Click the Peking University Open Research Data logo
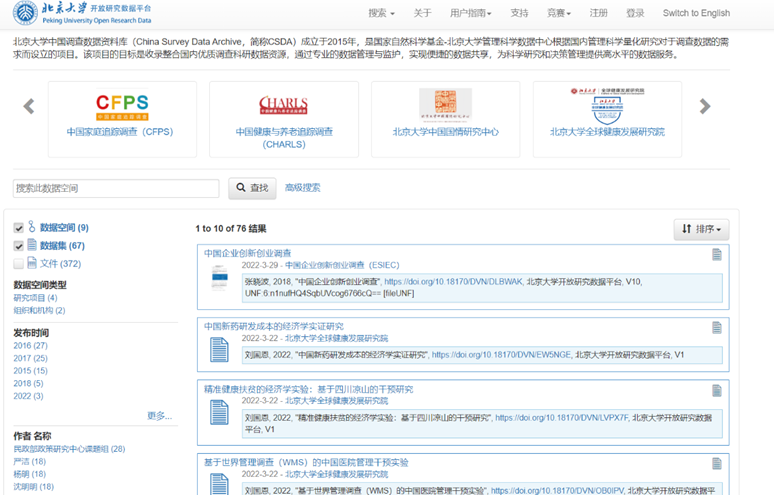 [x=82, y=13]
